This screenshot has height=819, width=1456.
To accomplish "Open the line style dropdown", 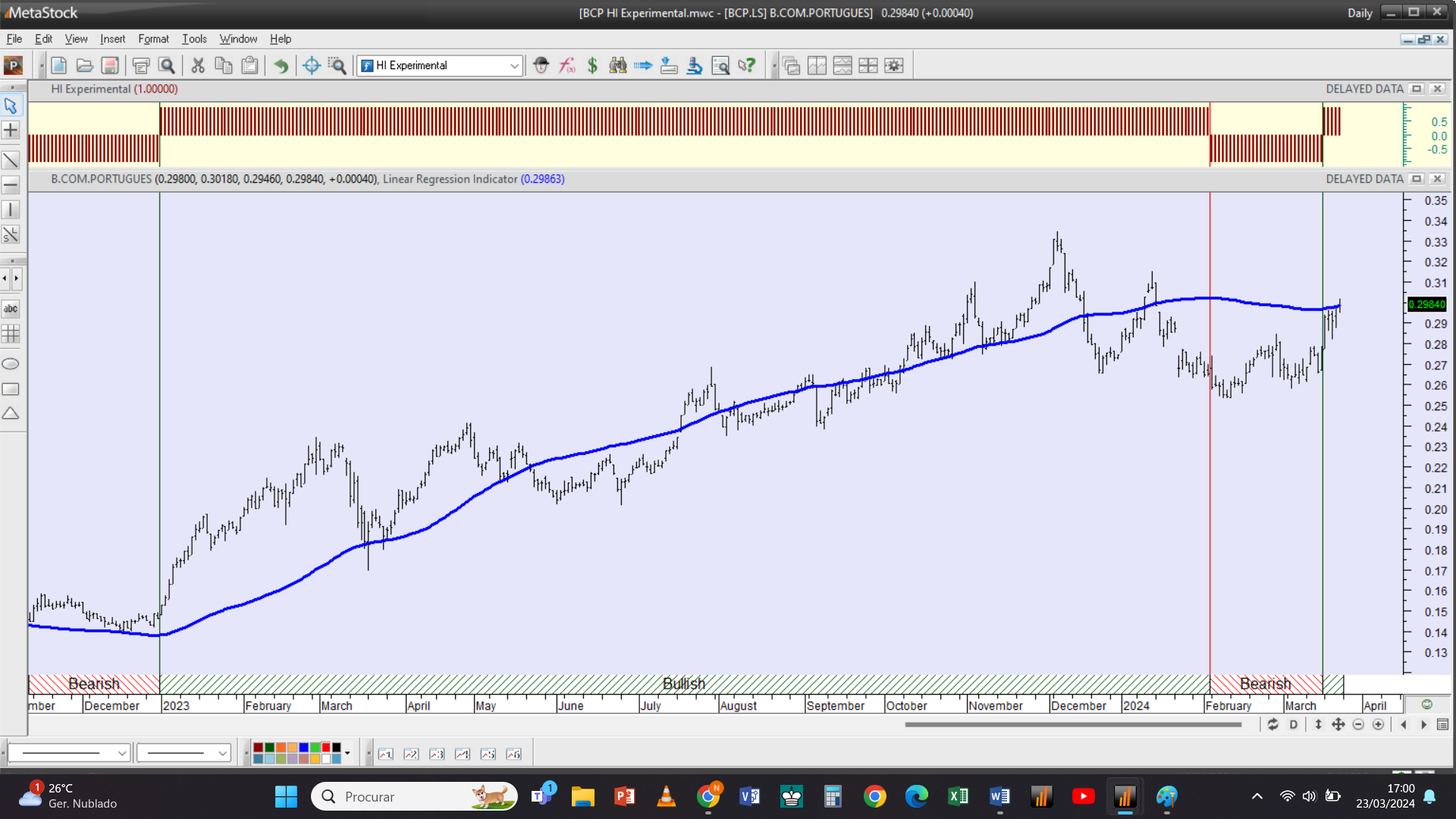I will tap(69, 753).
